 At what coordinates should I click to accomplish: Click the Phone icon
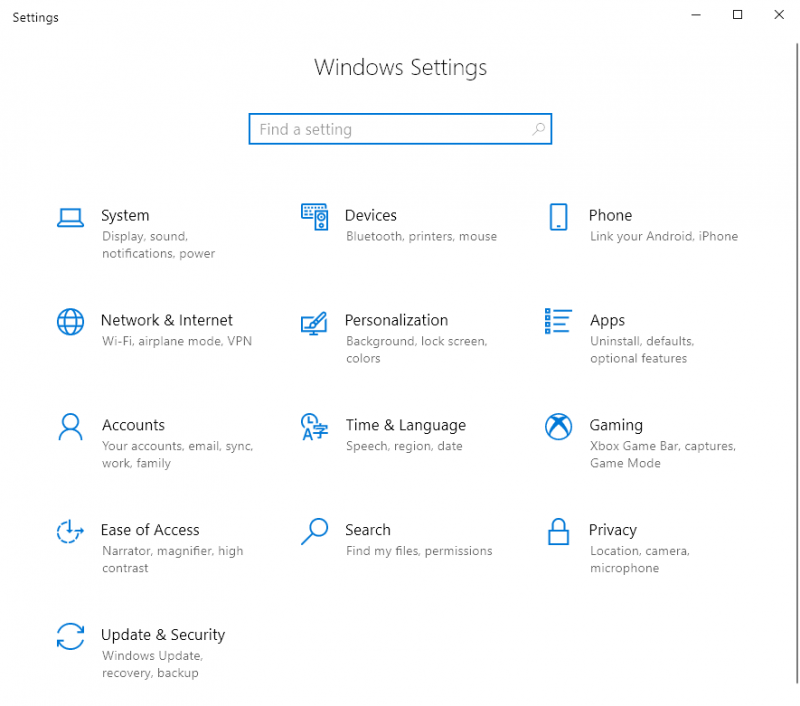(558, 217)
